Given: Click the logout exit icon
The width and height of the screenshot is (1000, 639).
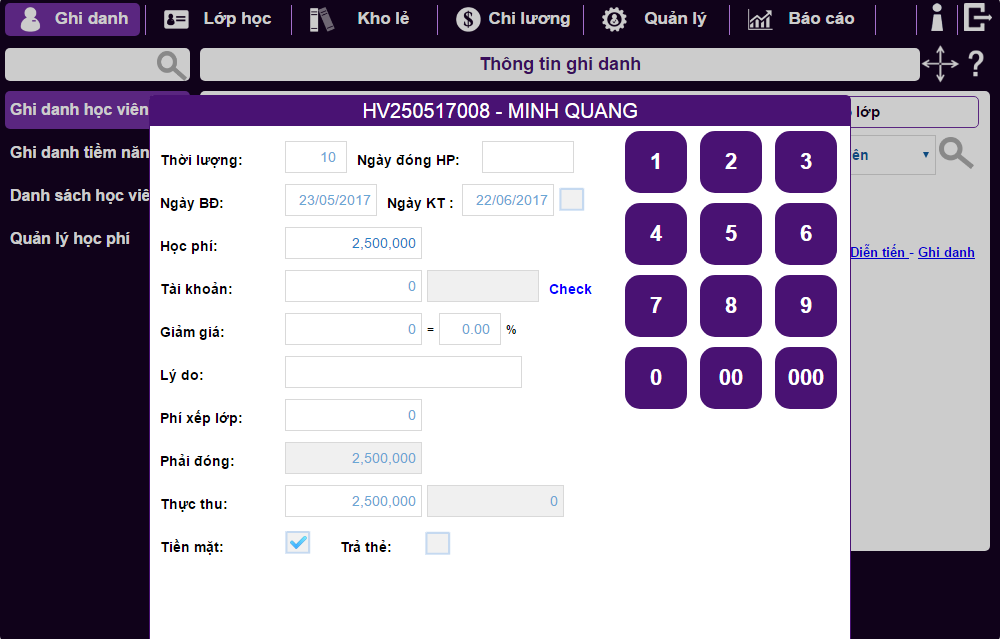Looking at the screenshot, I should [x=977, y=18].
